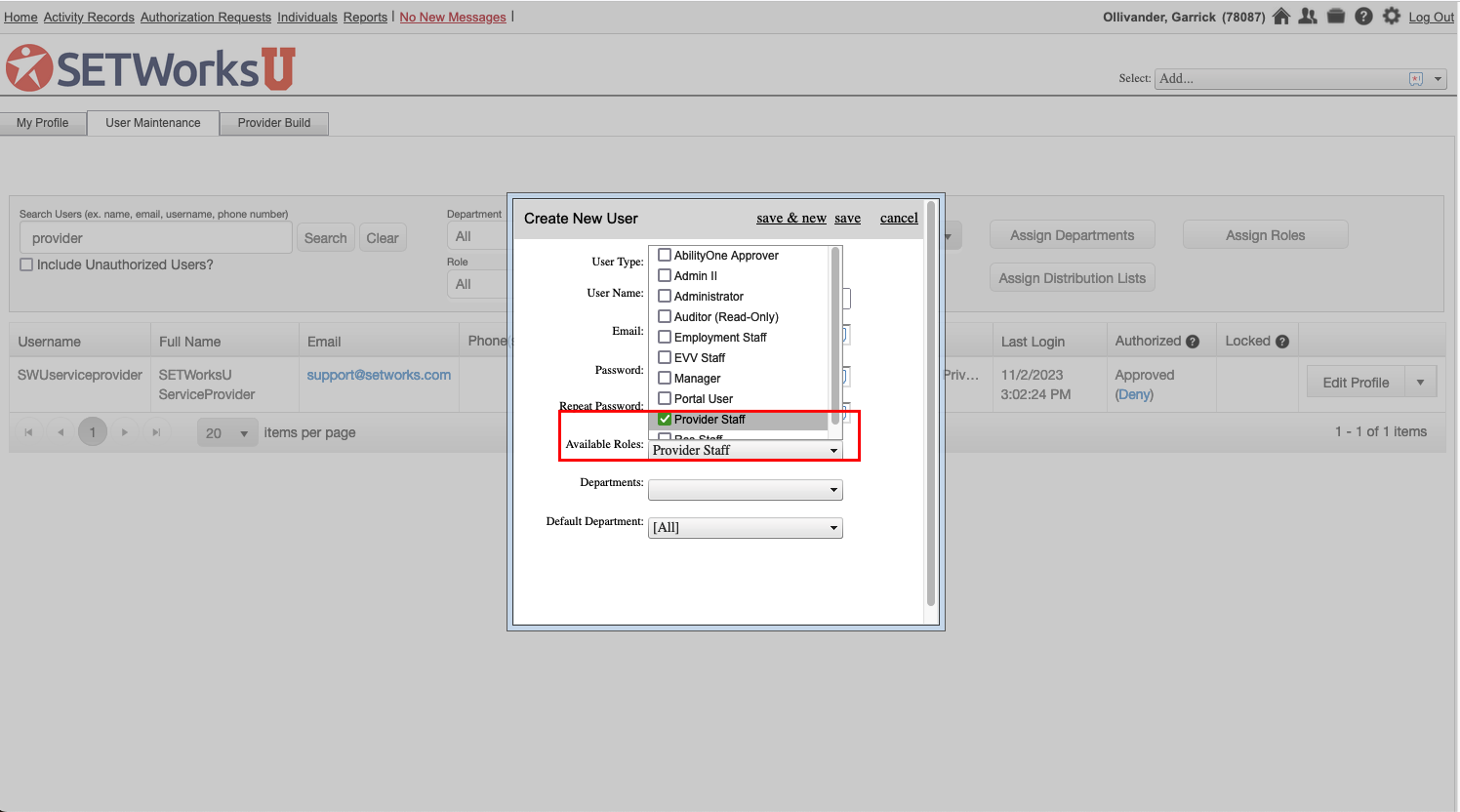The height and width of the screenshot is (812, 1460).
Task: Open the No New Messages link
Action: [453, 18]
